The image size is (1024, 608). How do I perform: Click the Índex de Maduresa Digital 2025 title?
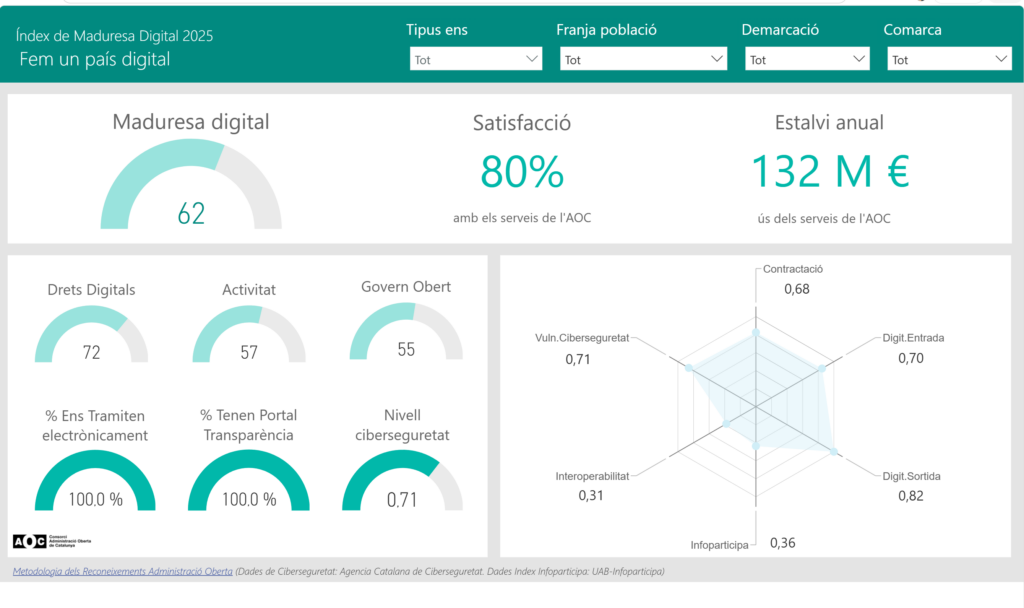(114, 36)
